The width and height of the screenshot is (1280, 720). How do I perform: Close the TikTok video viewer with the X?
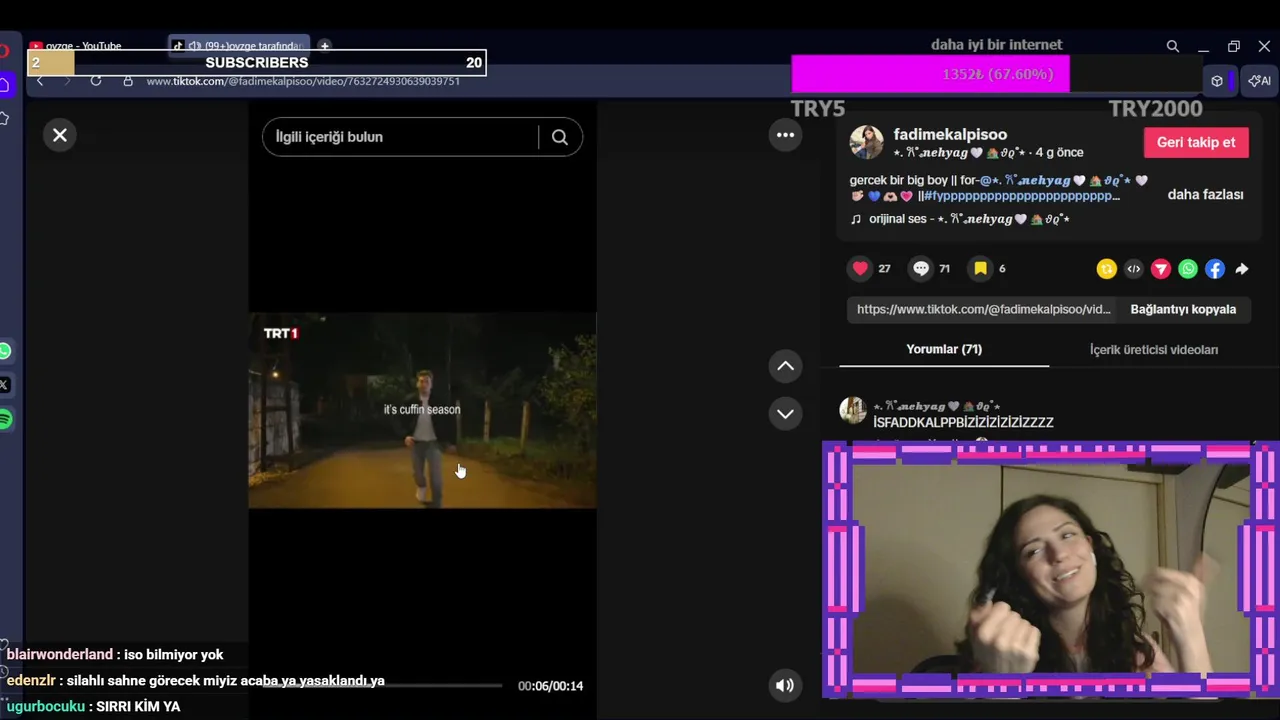point(60,135)
